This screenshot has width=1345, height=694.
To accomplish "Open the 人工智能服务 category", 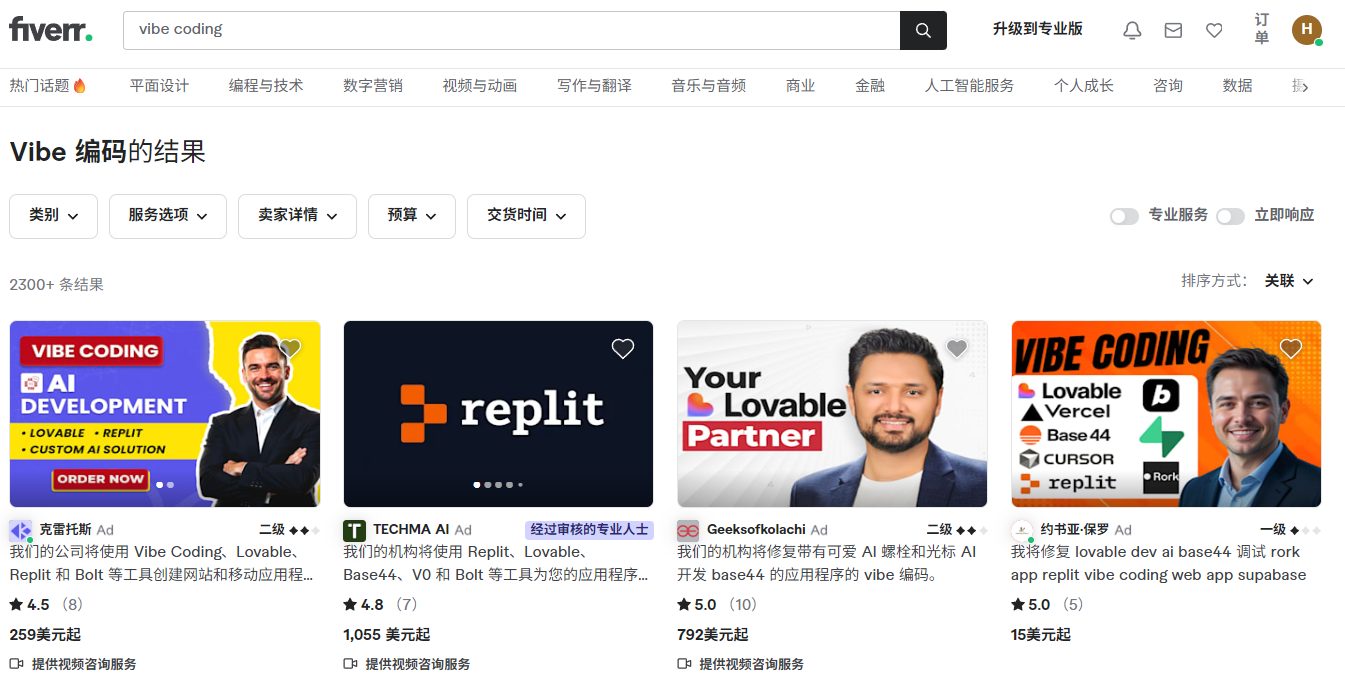I will coord(969,86).
